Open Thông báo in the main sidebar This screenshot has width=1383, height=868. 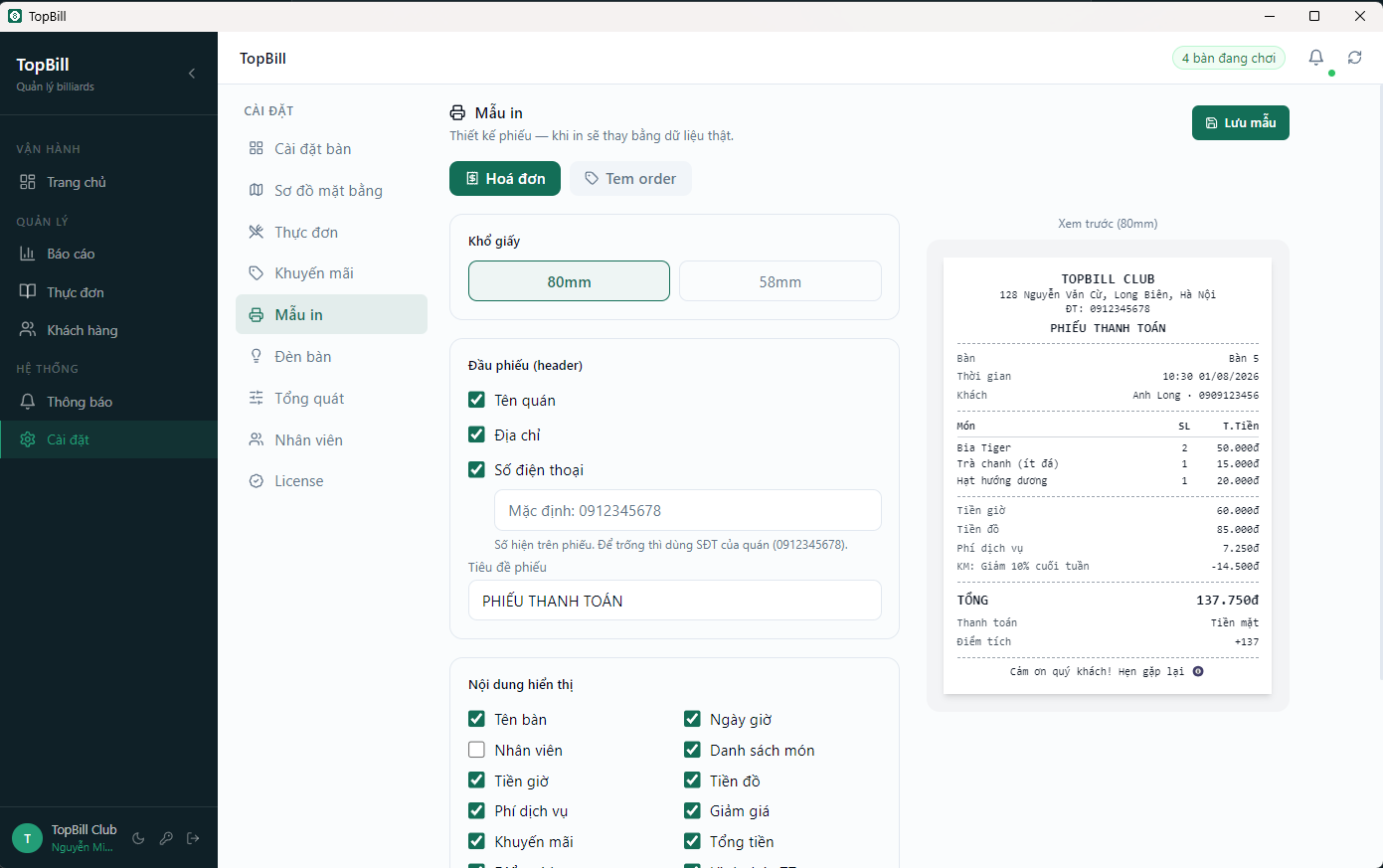(108, 402)
